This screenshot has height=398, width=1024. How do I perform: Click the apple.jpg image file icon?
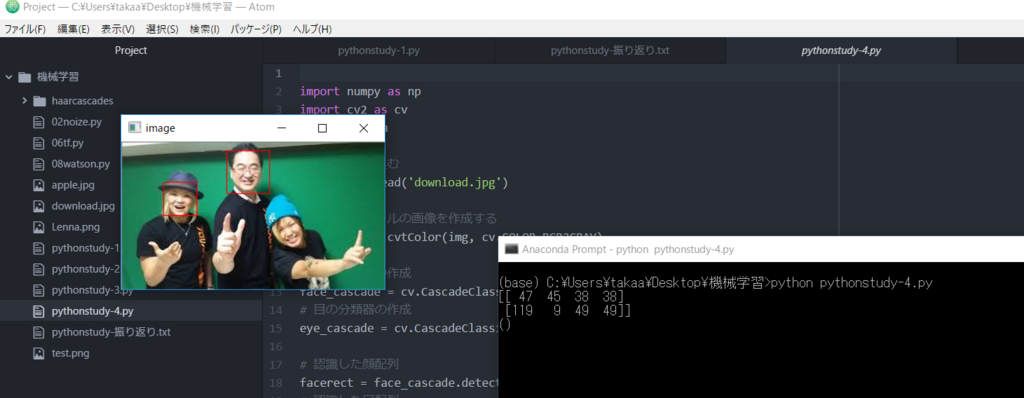(x=39, y=185)
